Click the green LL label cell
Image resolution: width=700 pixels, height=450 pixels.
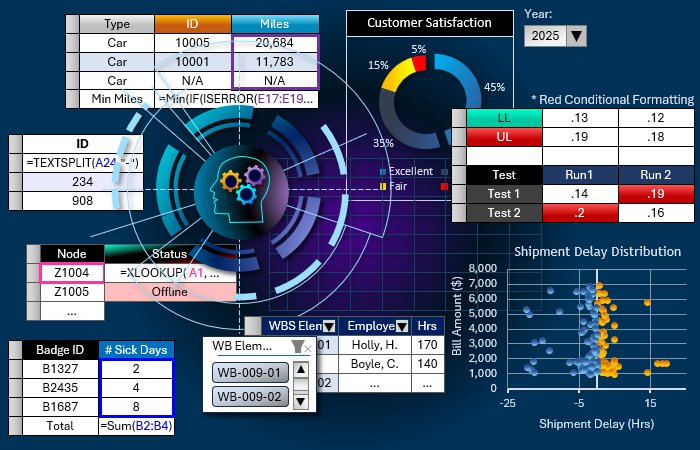click(504, 118)
